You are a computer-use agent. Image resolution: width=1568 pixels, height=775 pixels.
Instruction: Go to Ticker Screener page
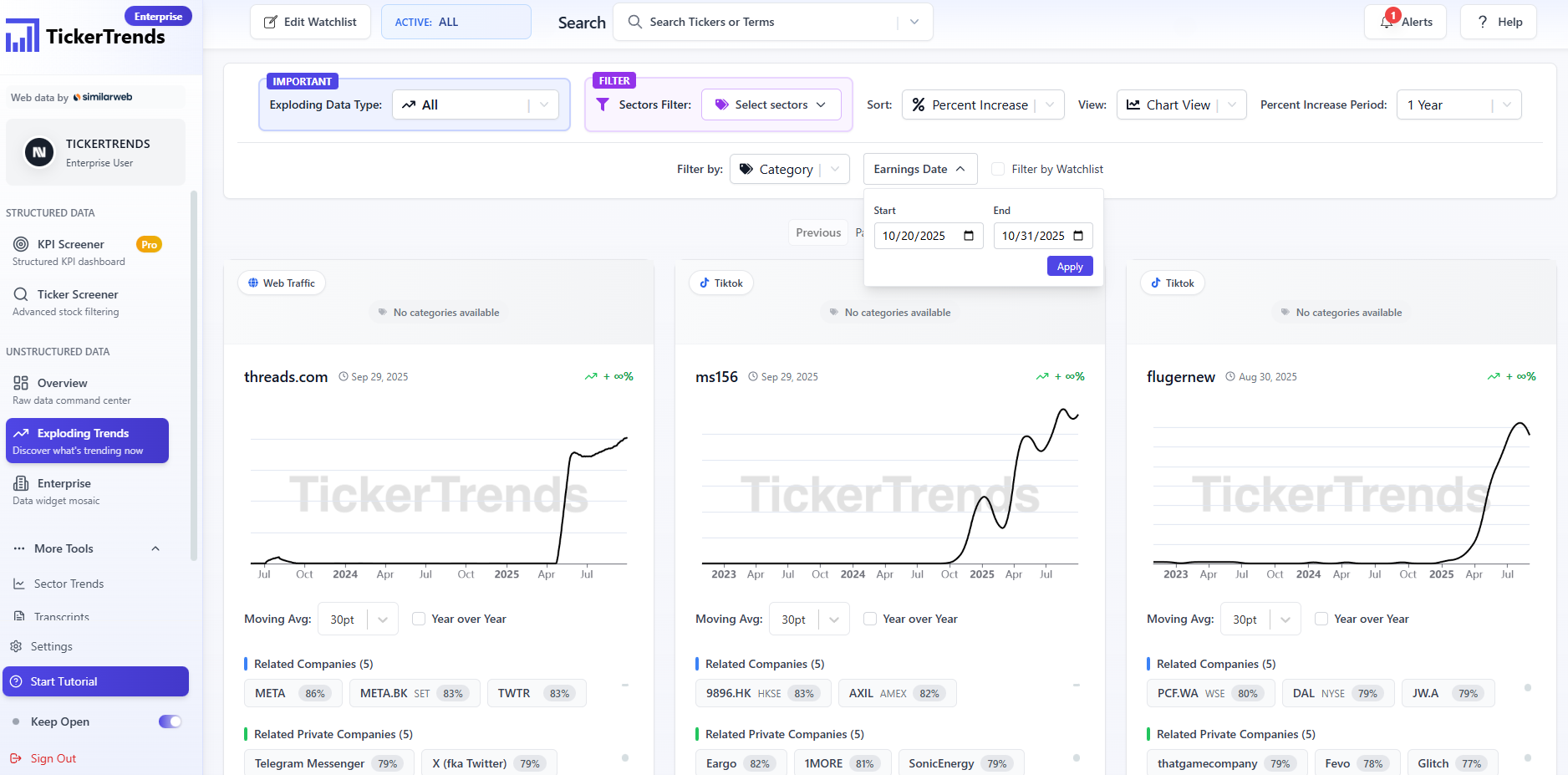(x=77, y=294)
